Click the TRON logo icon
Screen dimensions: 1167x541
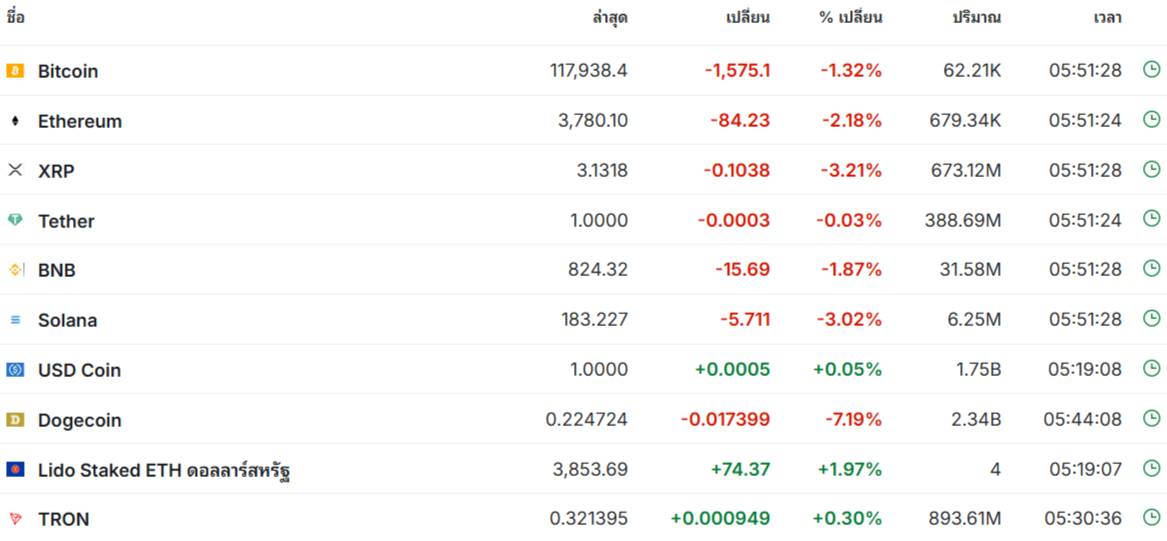pyautogui.click(x=15, y=519)
